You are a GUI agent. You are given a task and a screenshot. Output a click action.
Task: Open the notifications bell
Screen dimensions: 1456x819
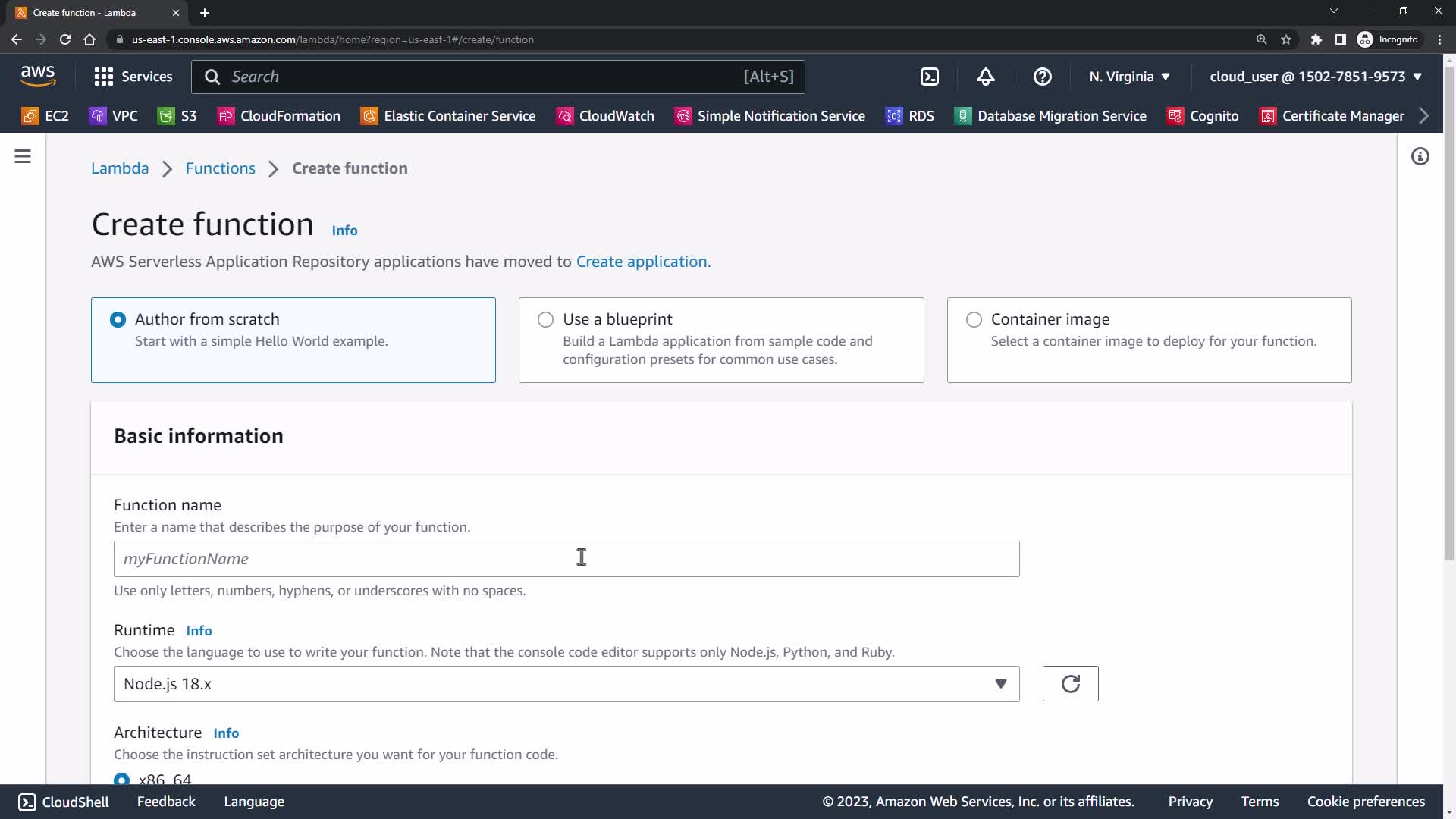coord(985,77)
